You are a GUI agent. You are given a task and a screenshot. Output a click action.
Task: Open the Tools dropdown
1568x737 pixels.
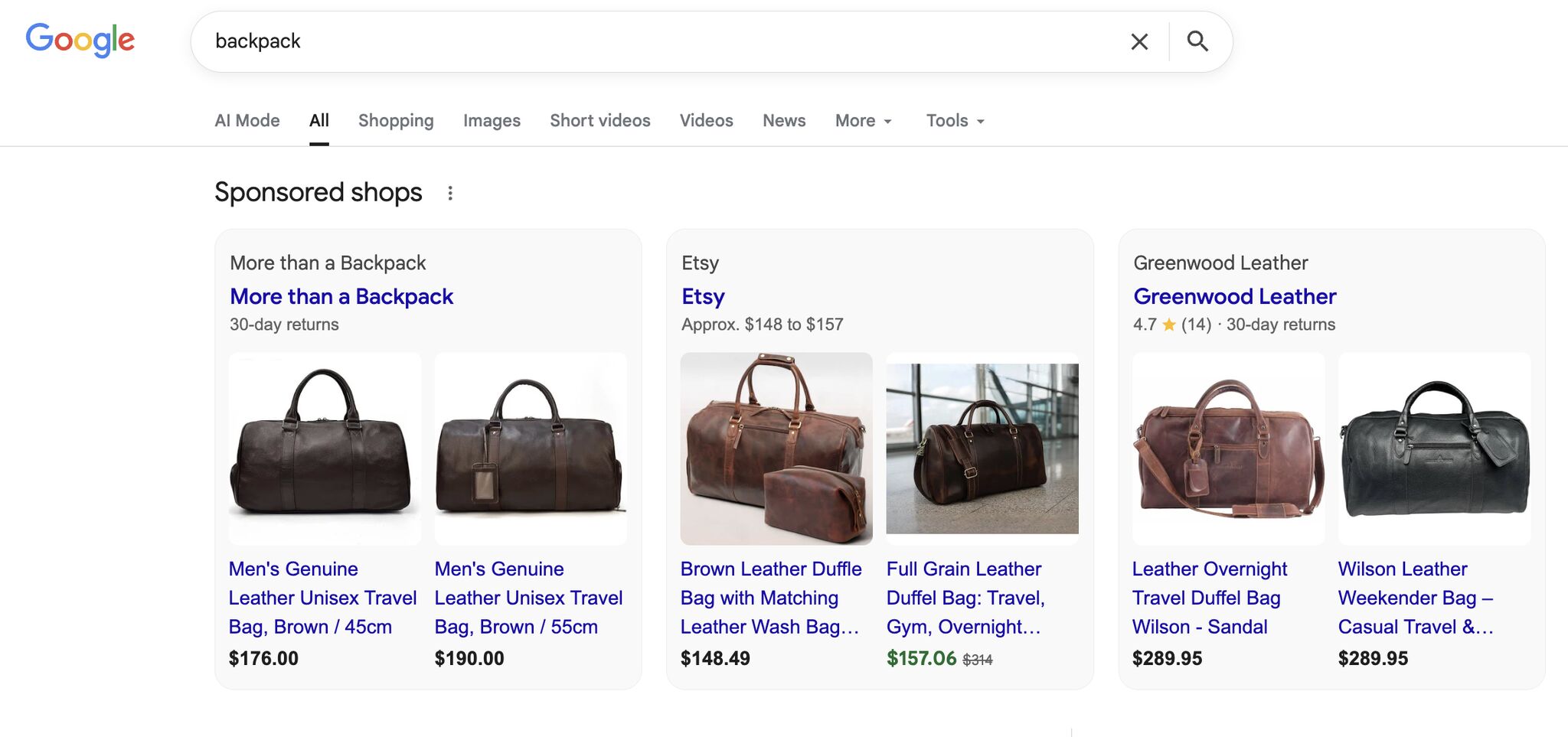click(955, 121)
